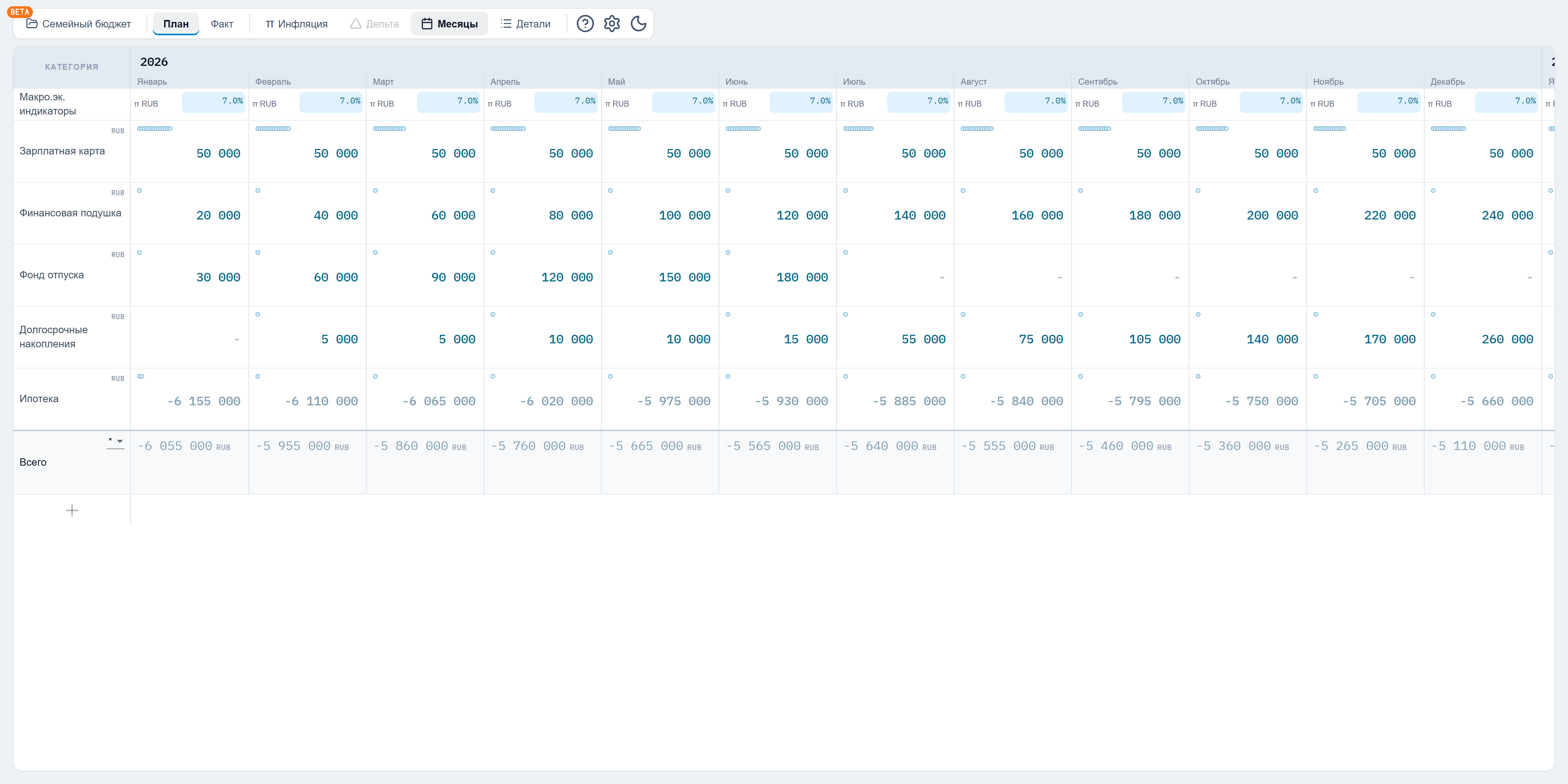This screenshot has height=784, width=1568.
Task: Open settings via the gear icon
Action: pos(612,24)
